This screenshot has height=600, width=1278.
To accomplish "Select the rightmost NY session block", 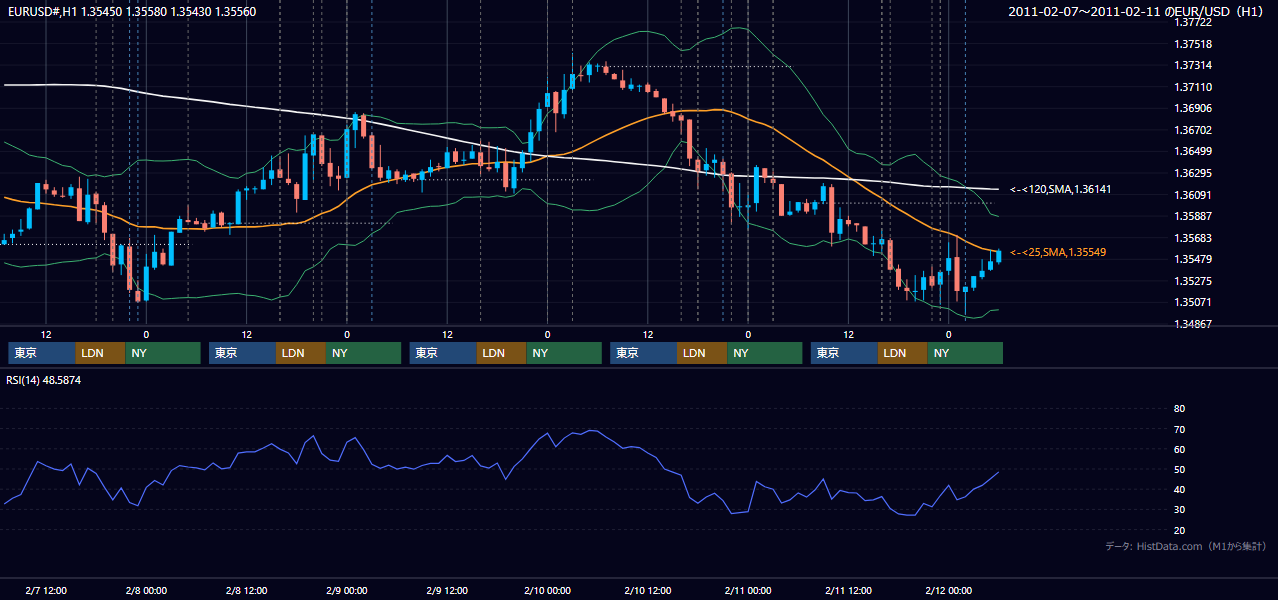I will coord(965,353).
